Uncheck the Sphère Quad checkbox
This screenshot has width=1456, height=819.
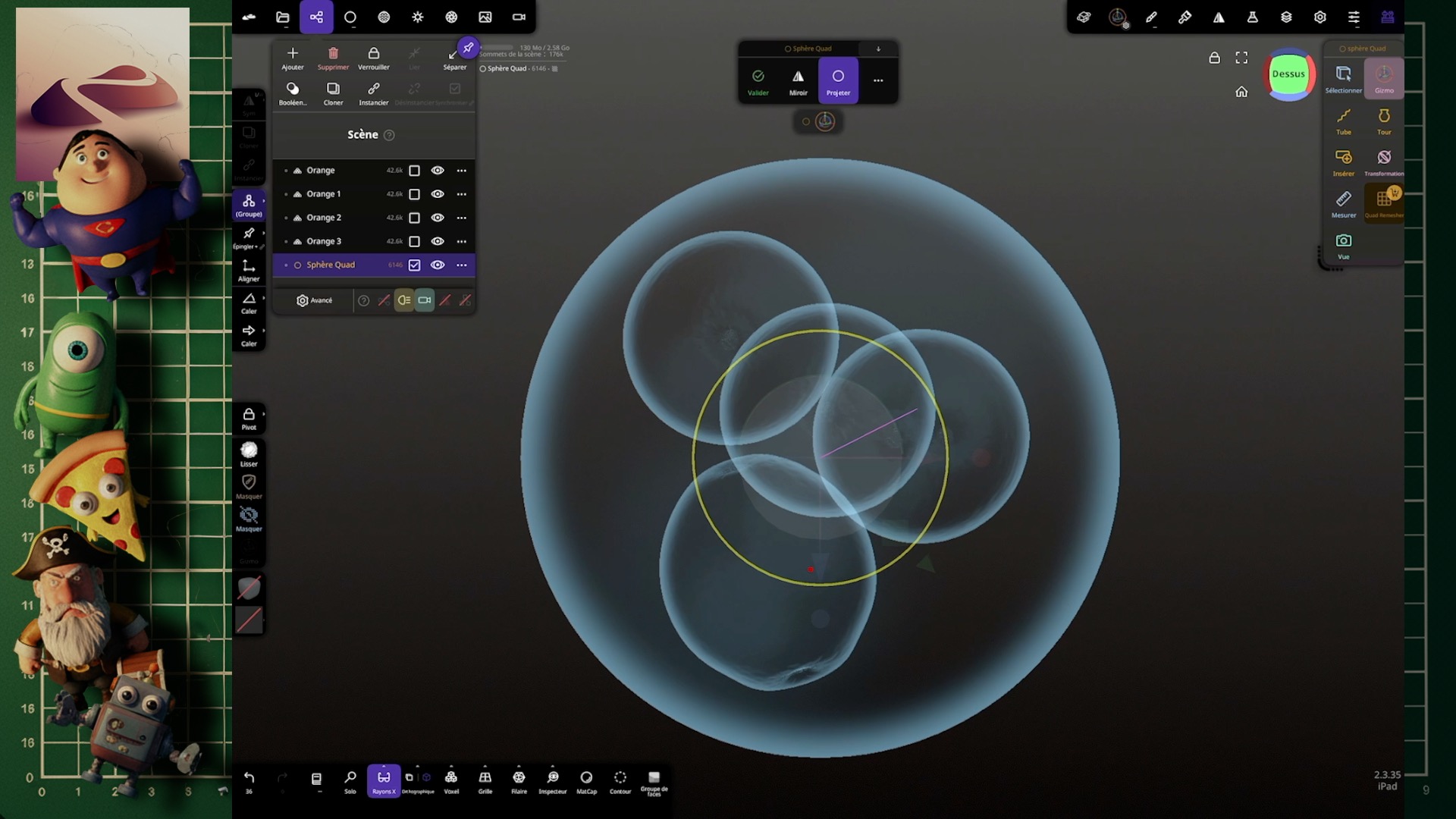[414, 265]
